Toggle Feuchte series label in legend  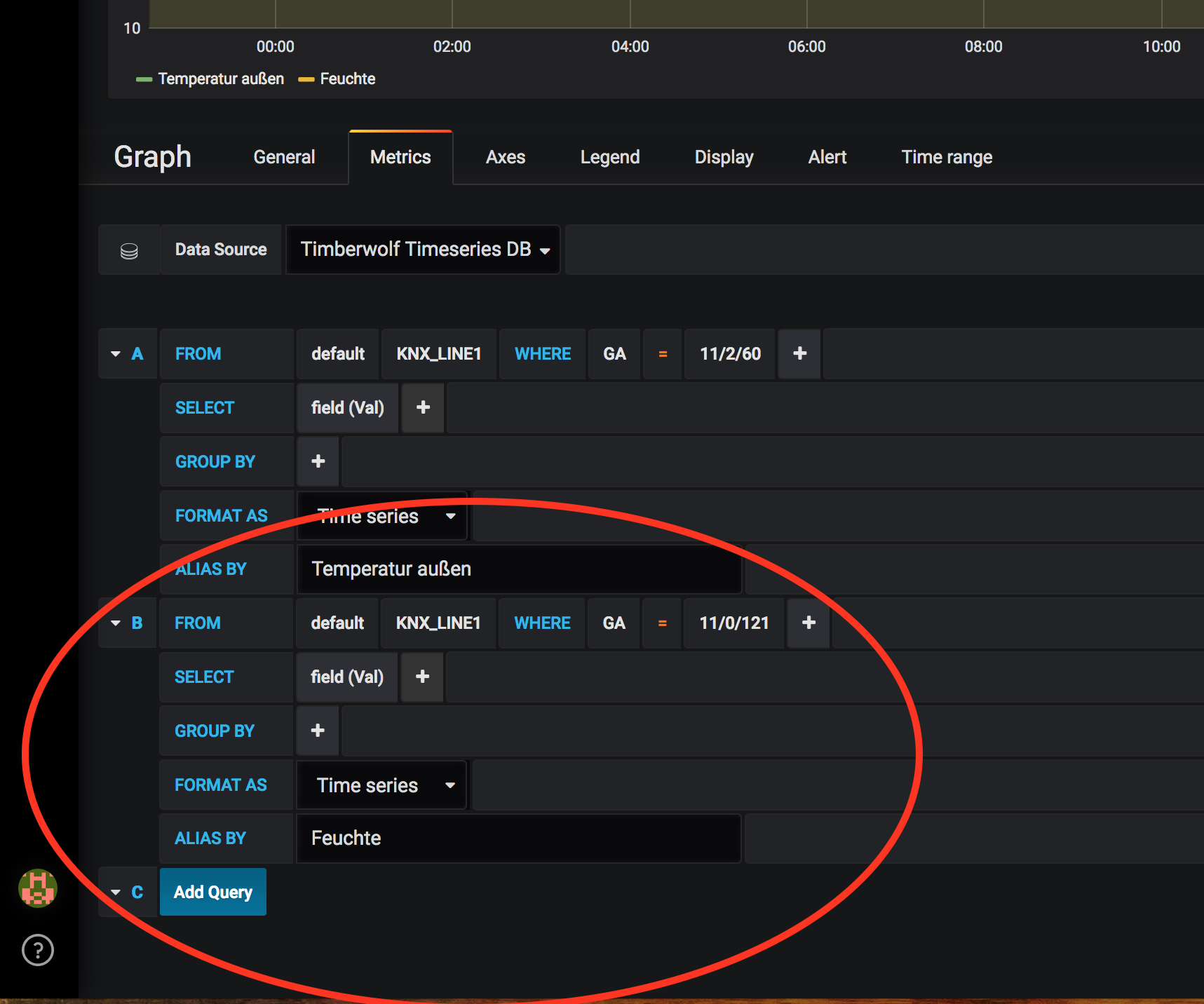click(348, 79)
